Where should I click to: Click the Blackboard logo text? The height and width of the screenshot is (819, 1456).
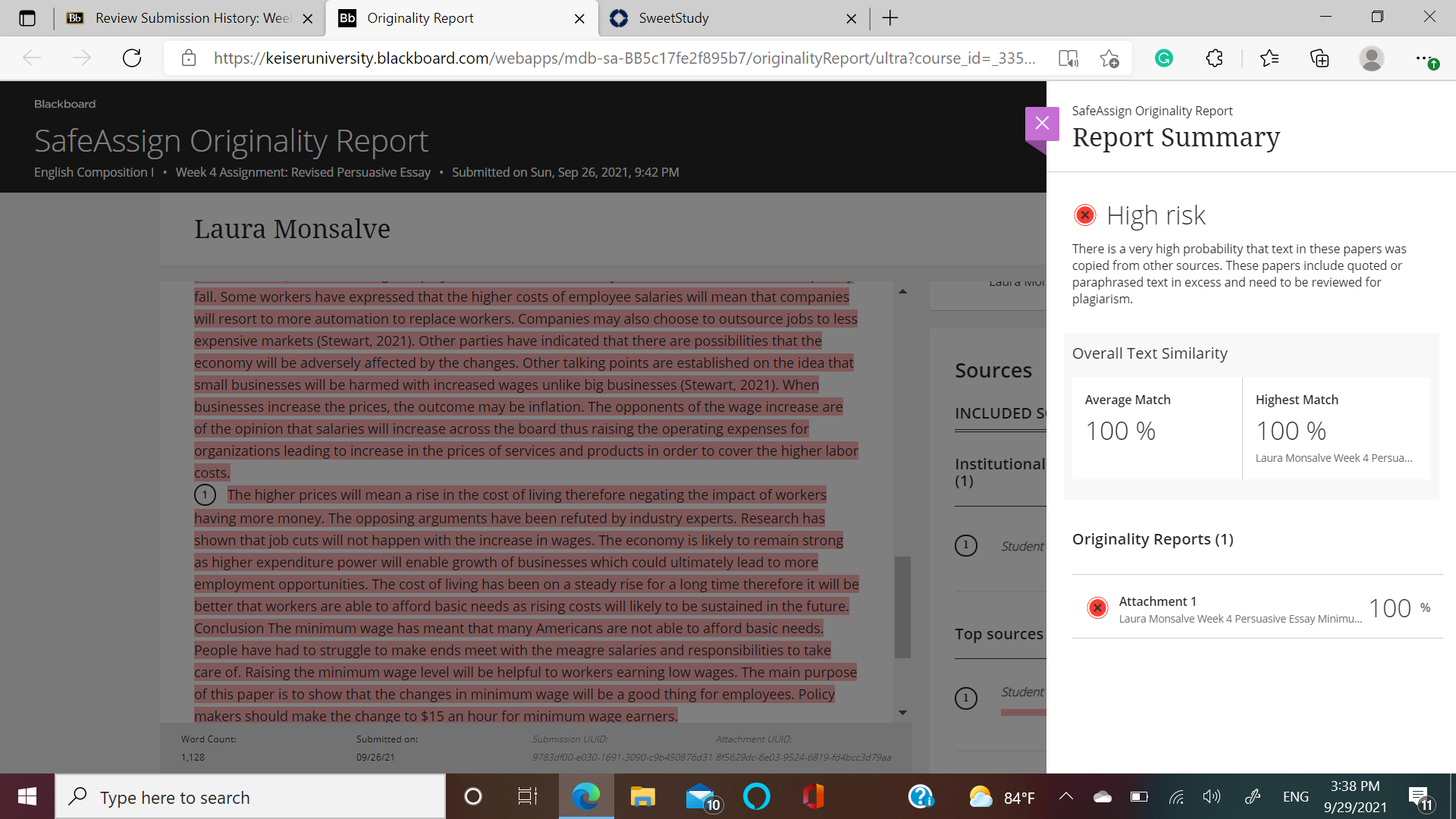65,104
